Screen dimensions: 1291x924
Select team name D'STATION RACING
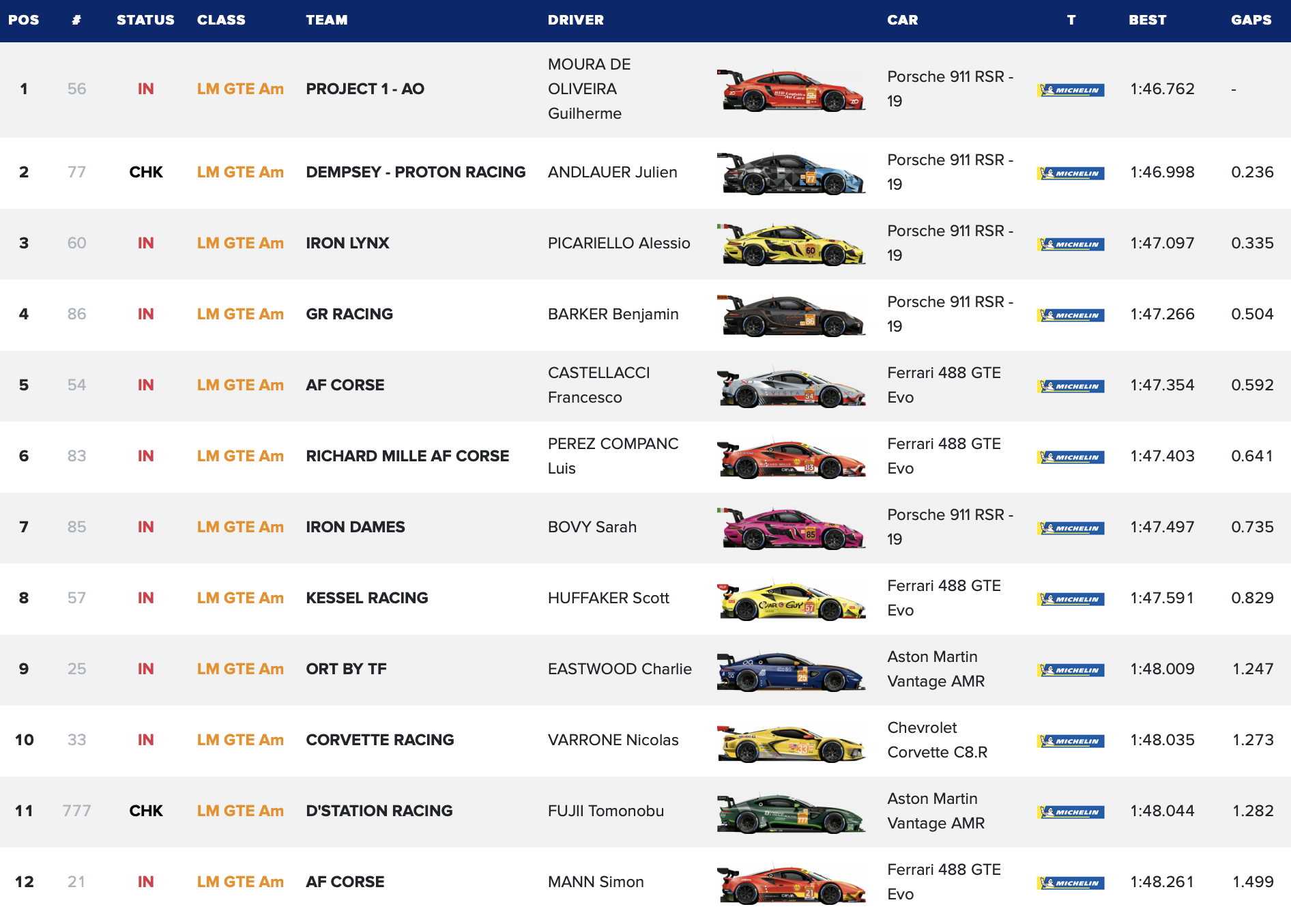point(379,811)
